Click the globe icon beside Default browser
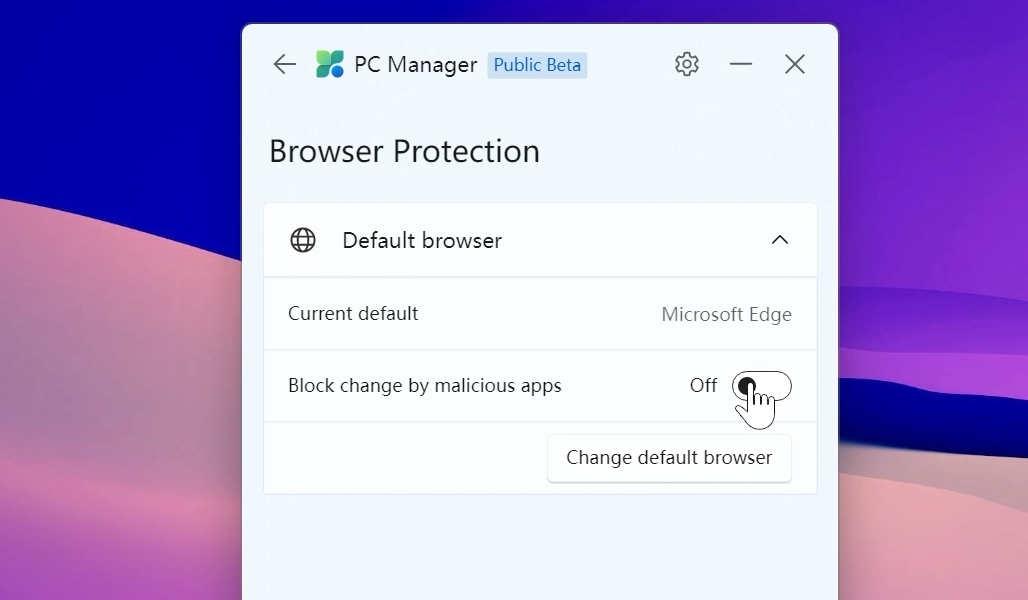Image resolution: width=1028 pixels, height=600 pixels. (x=303, y=240)
